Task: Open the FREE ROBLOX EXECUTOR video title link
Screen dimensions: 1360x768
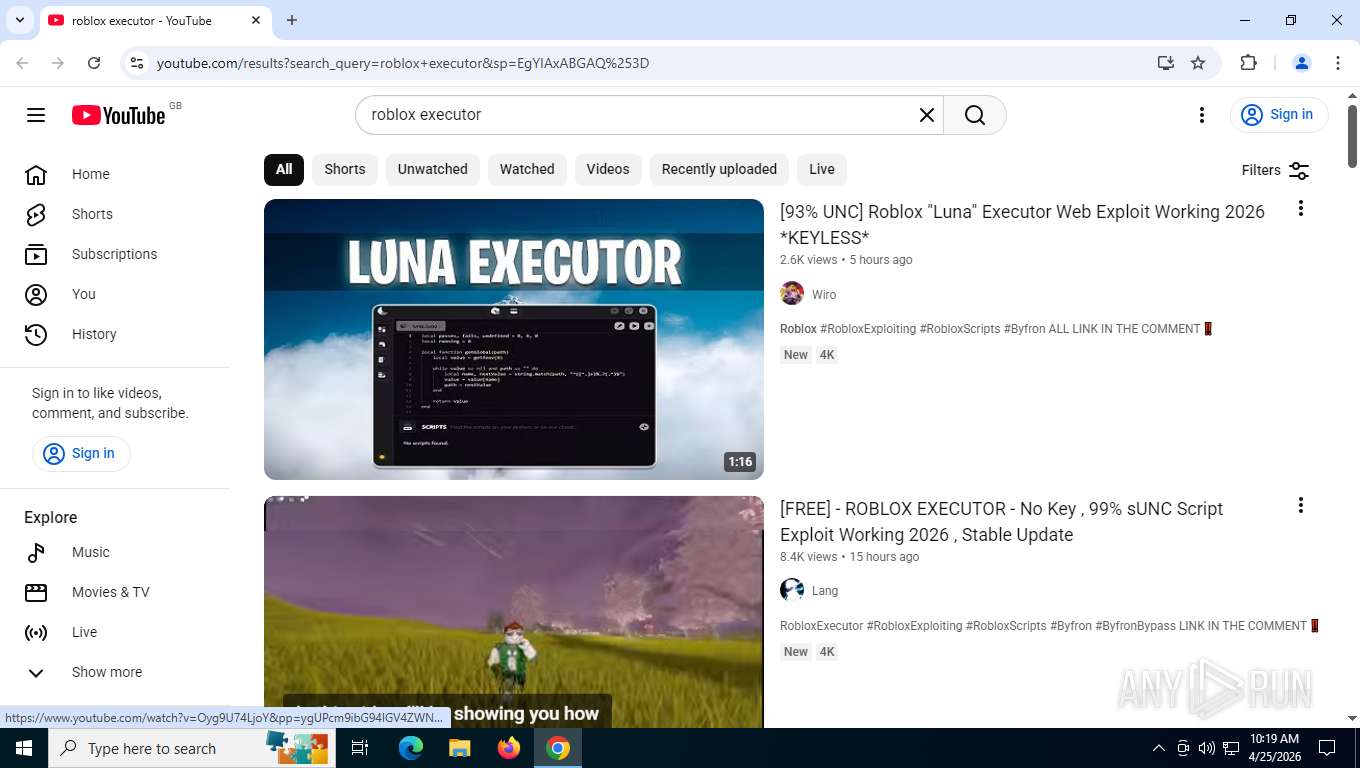Action: 1001,521
